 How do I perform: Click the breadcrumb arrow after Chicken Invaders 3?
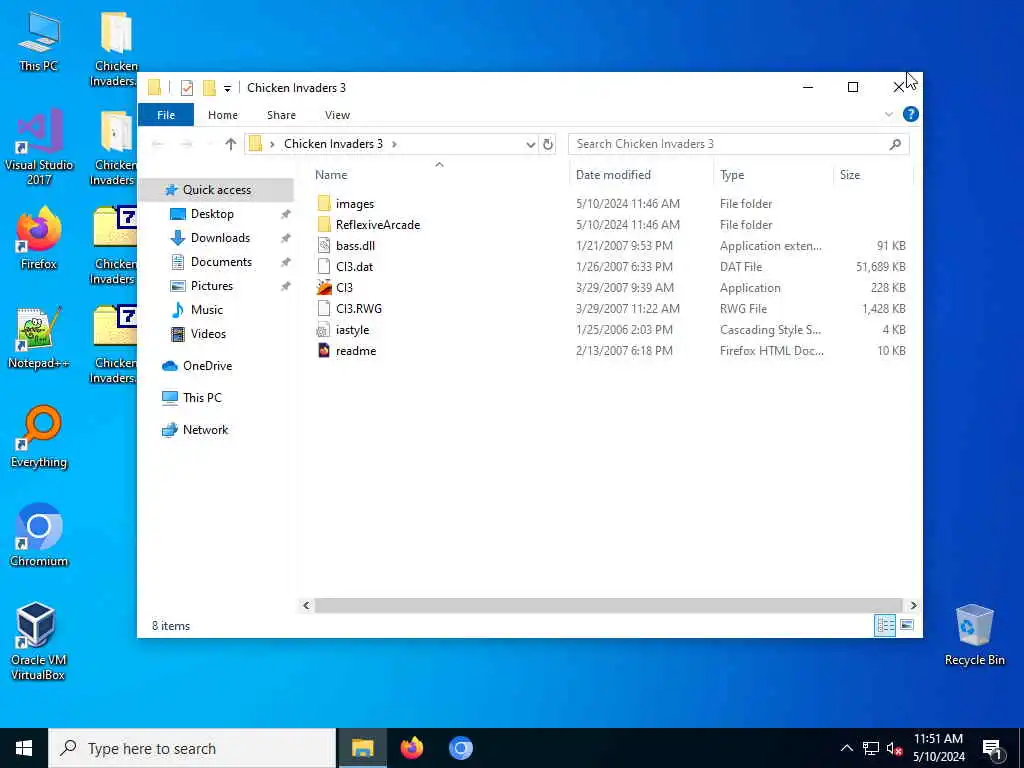point(394,144)
